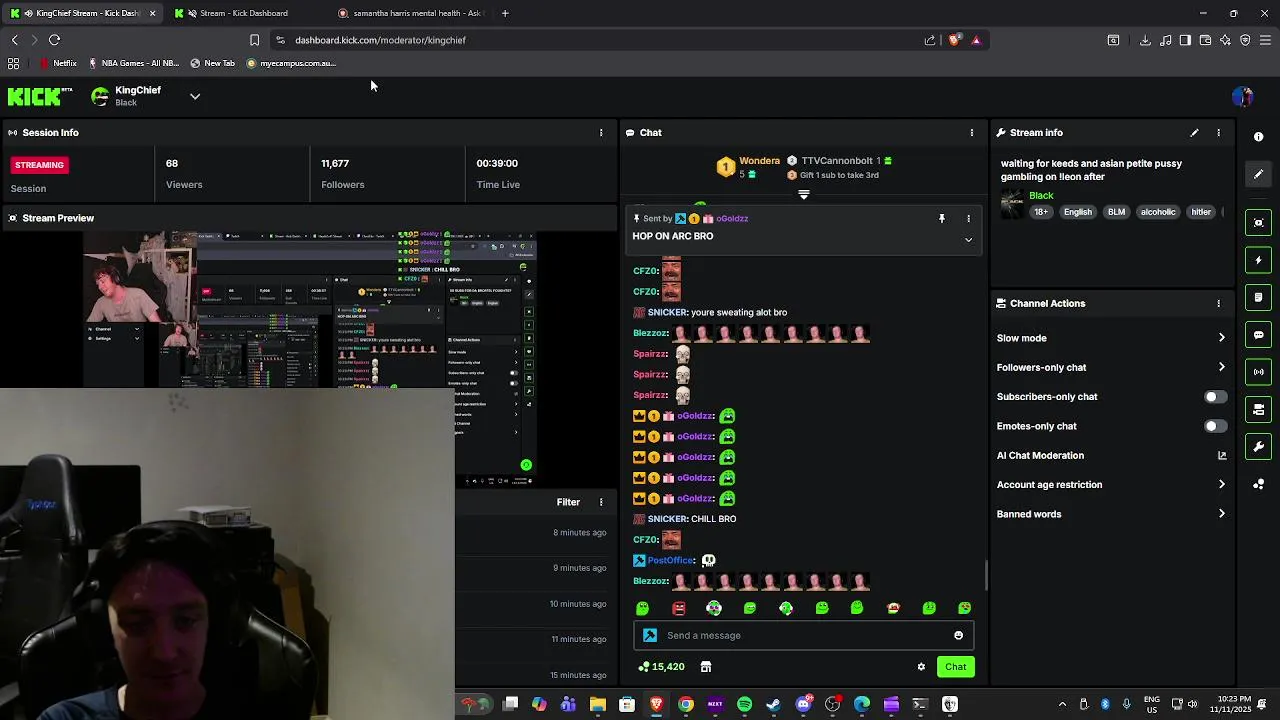
Task: Open the activity feed three-dot menu
Action: coord(601,502)
